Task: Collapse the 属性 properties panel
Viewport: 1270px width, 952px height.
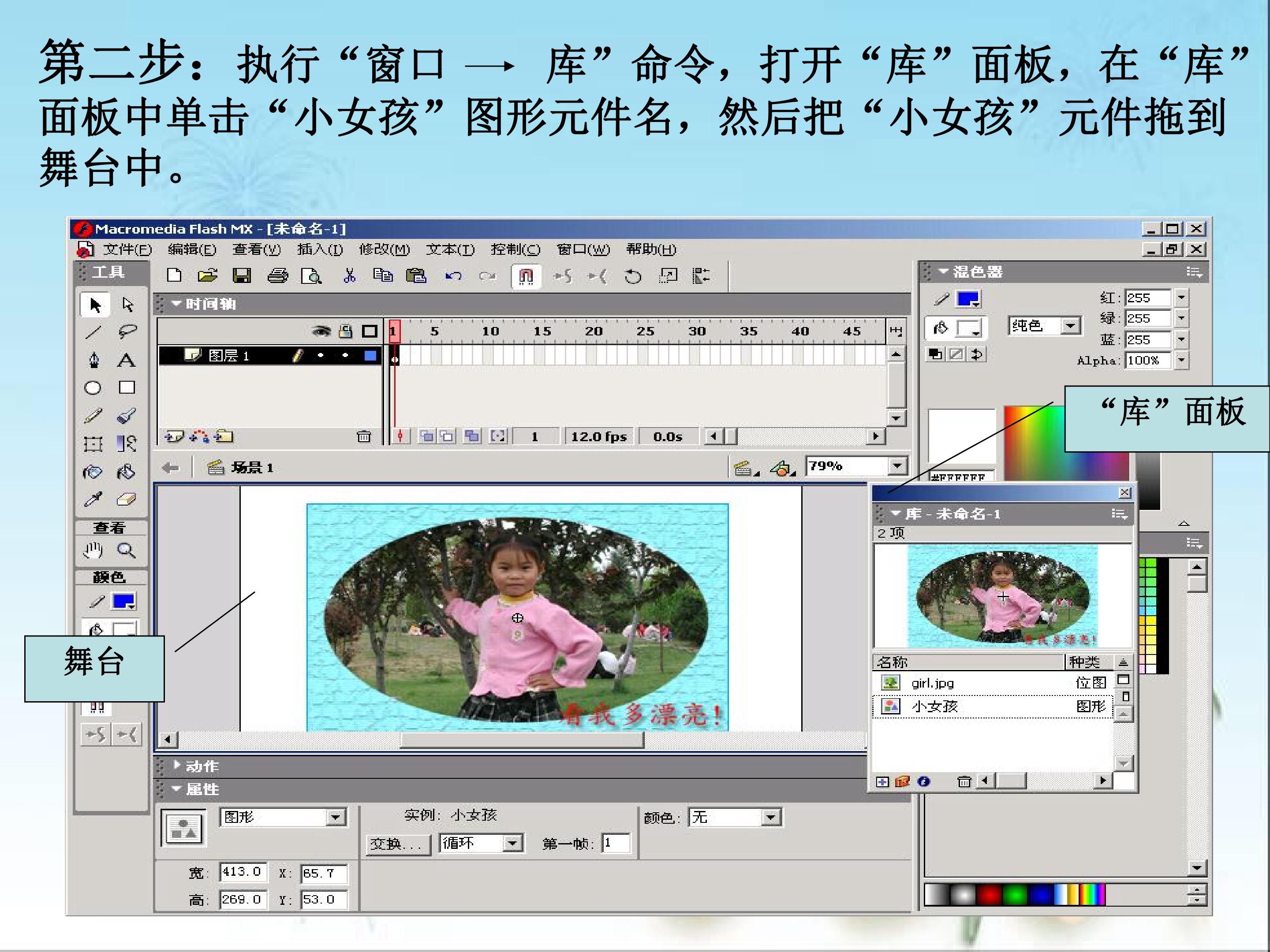Action: [x=176, y=788]
